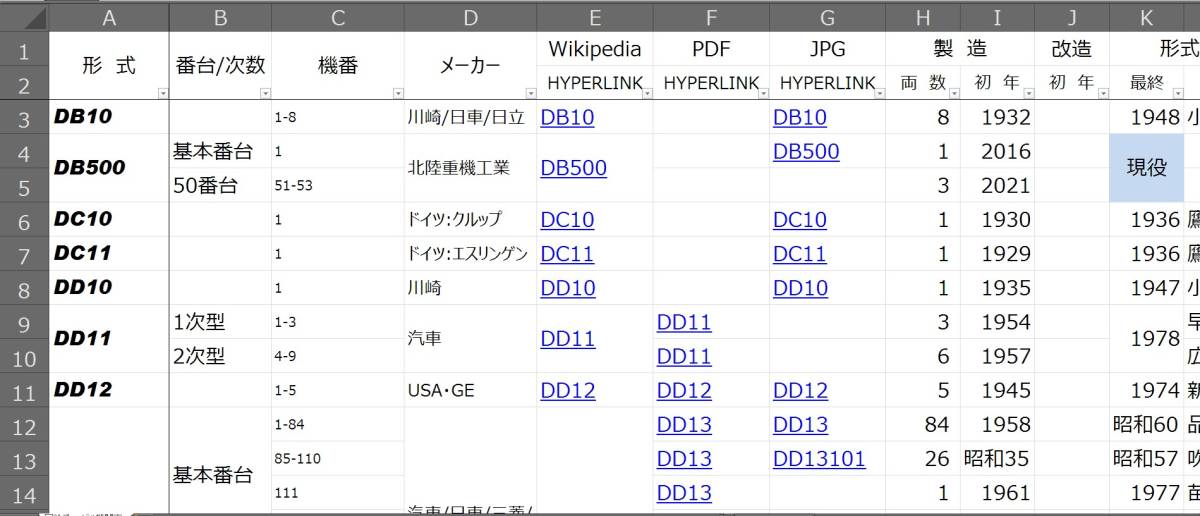Open the DD10 Wikipedia link

(x=567, y=288)
